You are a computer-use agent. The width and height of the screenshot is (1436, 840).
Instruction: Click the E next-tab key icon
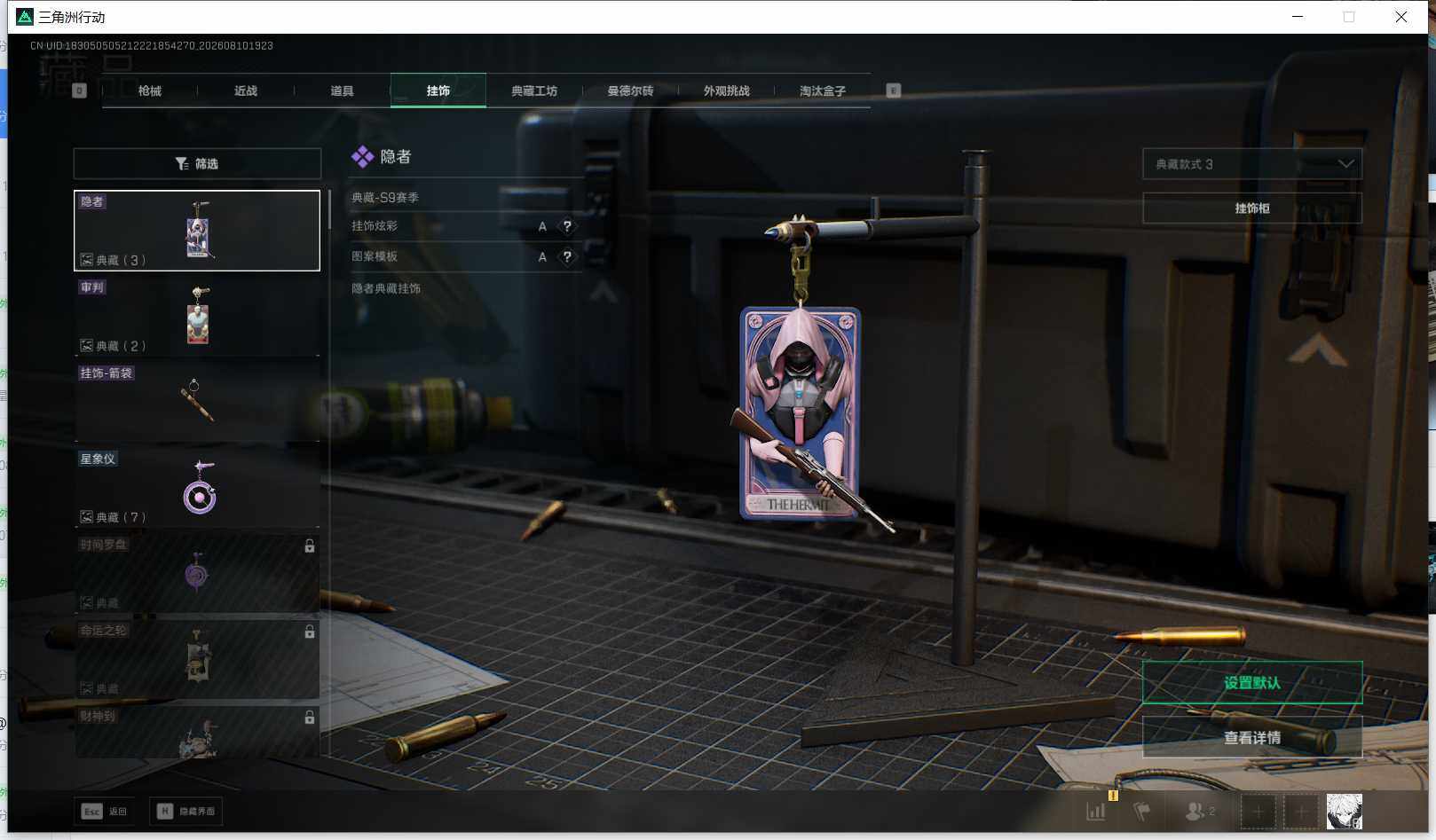tap(894, 90)
